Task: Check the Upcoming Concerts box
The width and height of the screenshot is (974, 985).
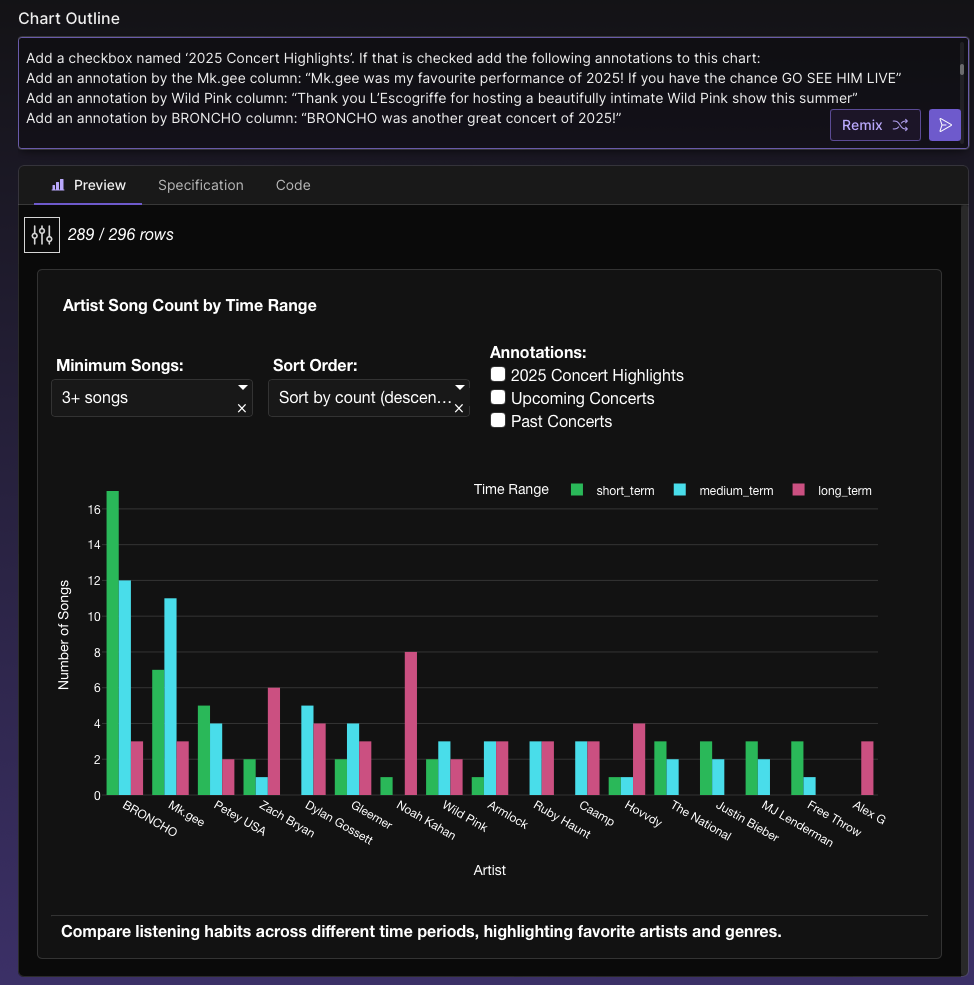Action: point(498,398)
